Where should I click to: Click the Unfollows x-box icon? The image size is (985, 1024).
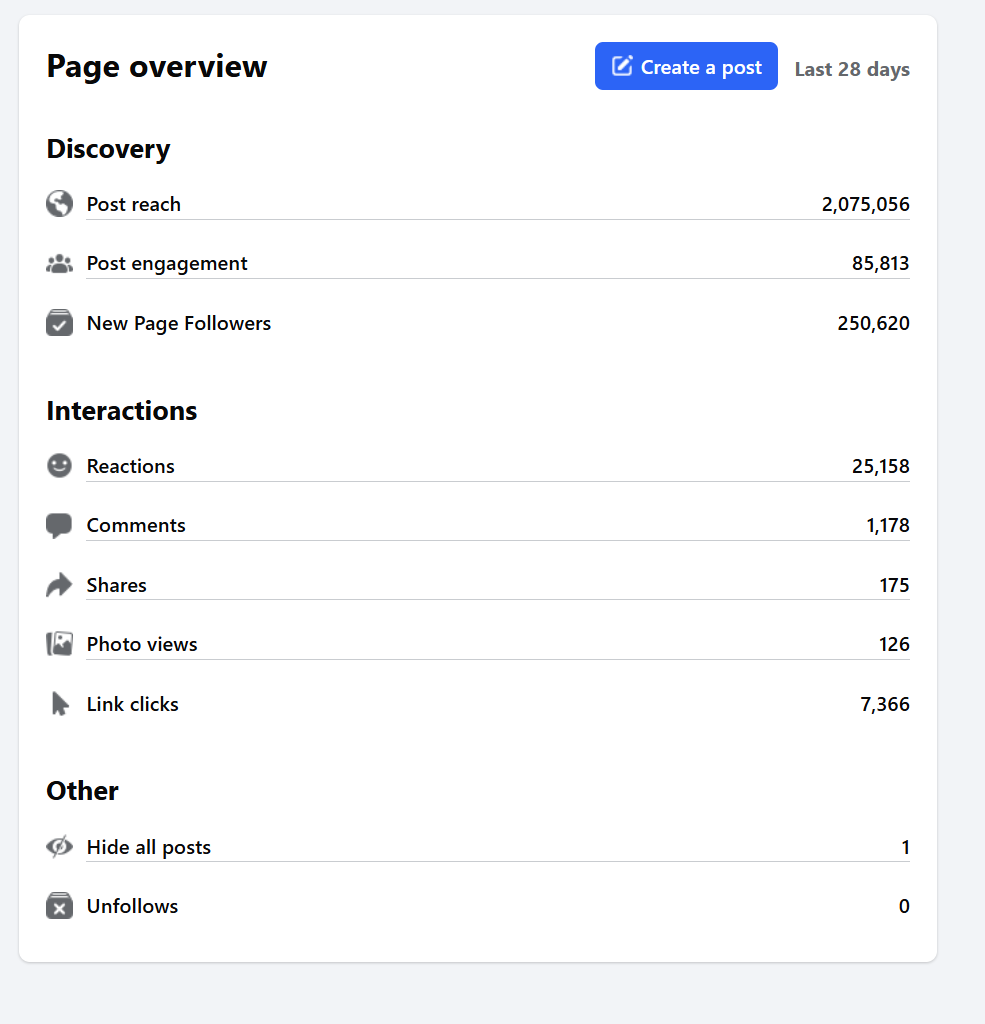[60, 907]
